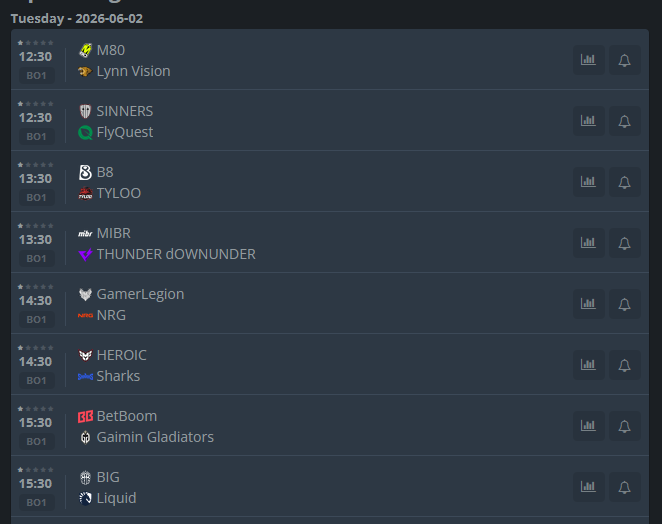Image resolution: width=662 pixels, height=524 pixels.
Task: Toggle notification bell for M80 vs Lynn Vision
Action: coord(624,60)
